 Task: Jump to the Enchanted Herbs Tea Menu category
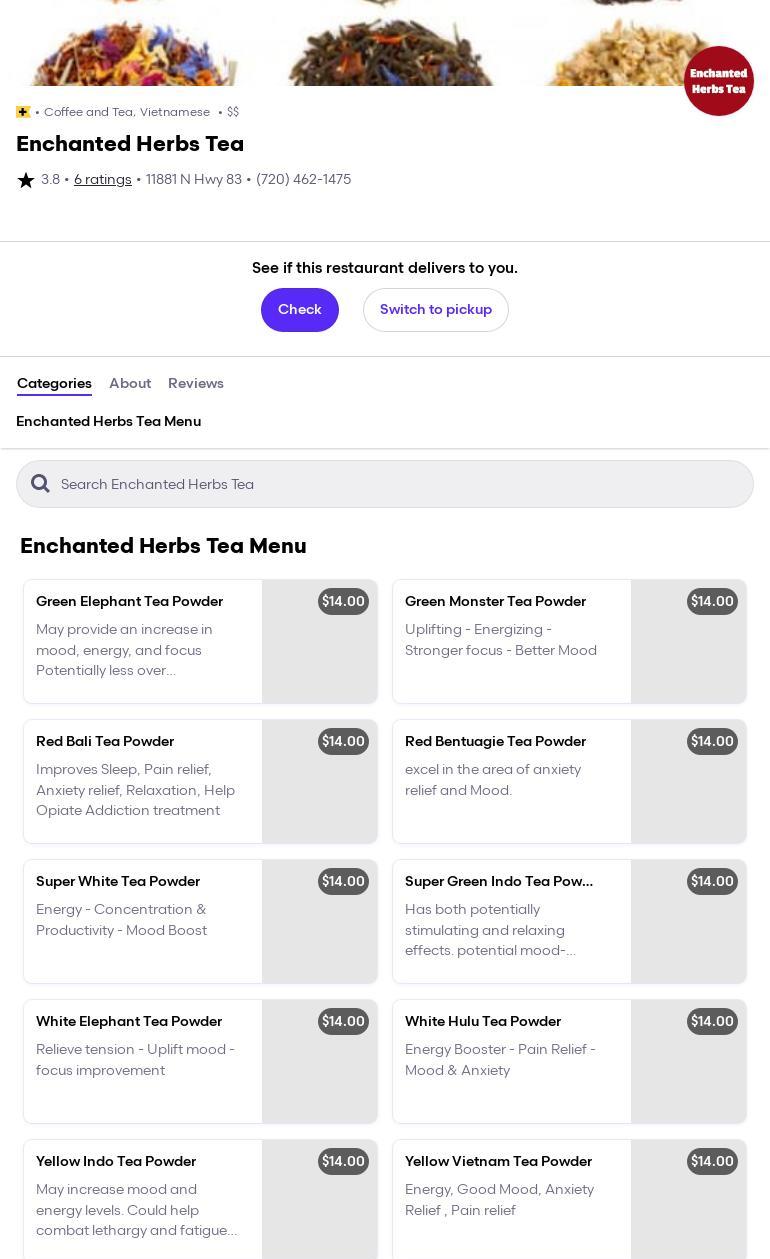[x=108, y=422]
